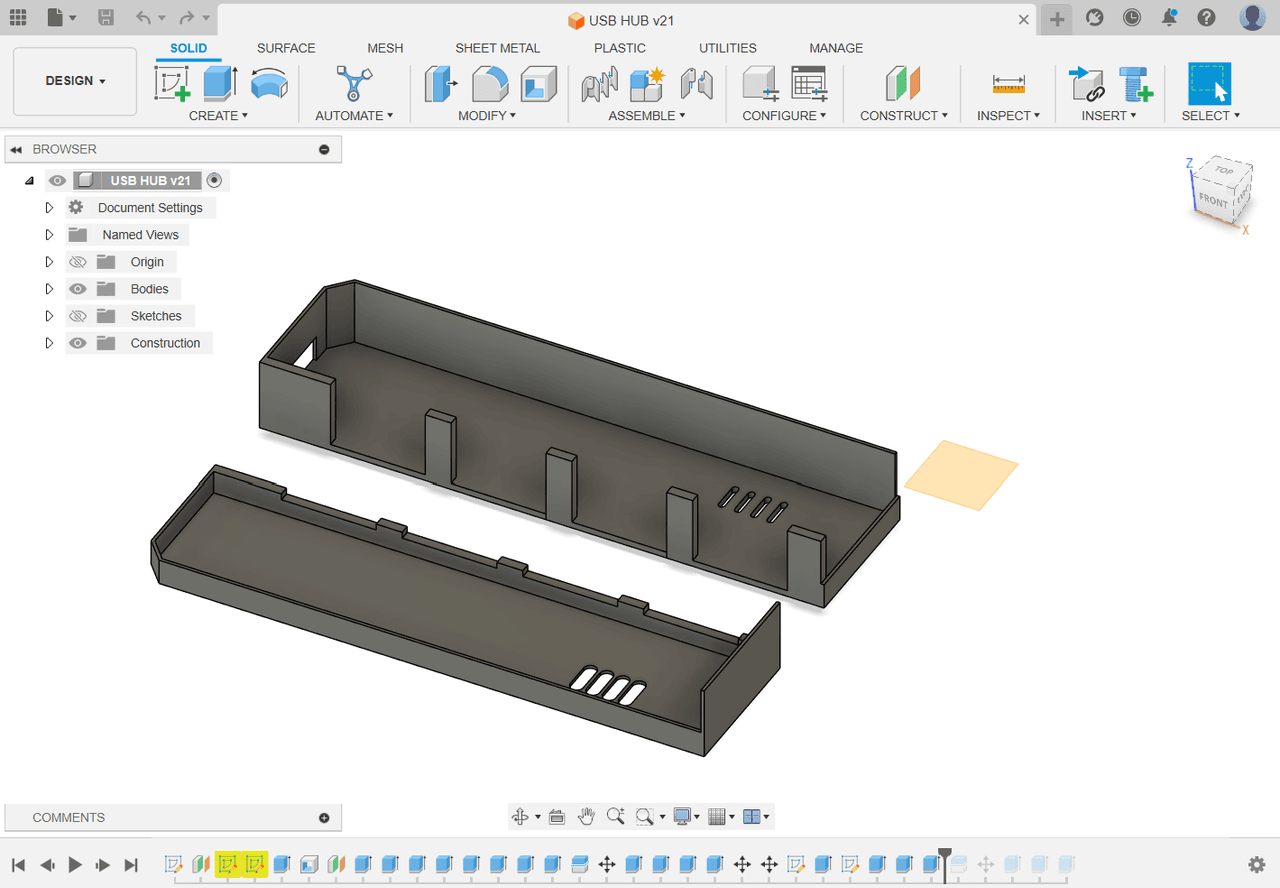The width and height of the screenshot is (1280, 888).
Task: Expand the Document Settings node
Action: tap(49, 208)
